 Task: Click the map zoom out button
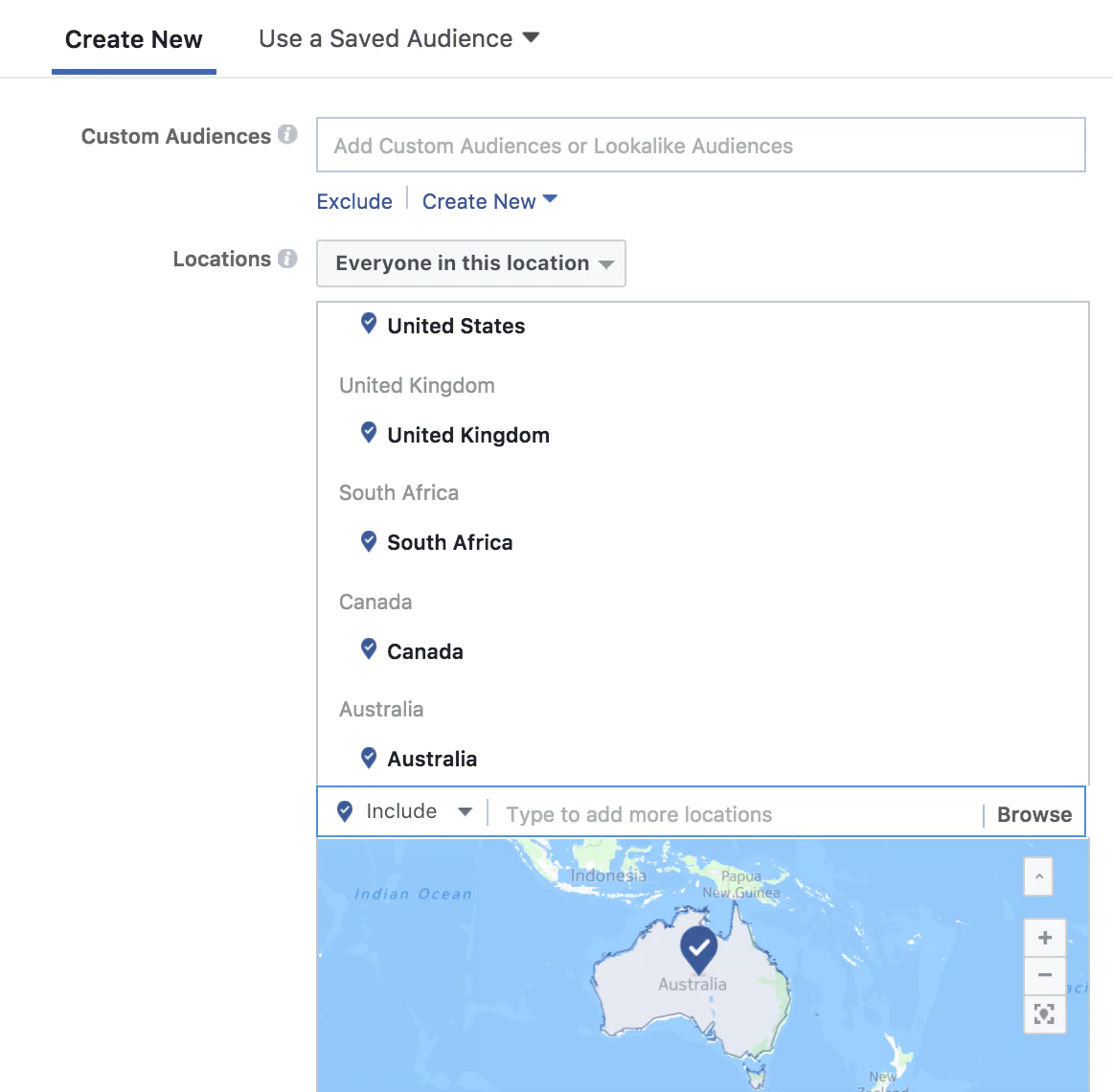1044,975
